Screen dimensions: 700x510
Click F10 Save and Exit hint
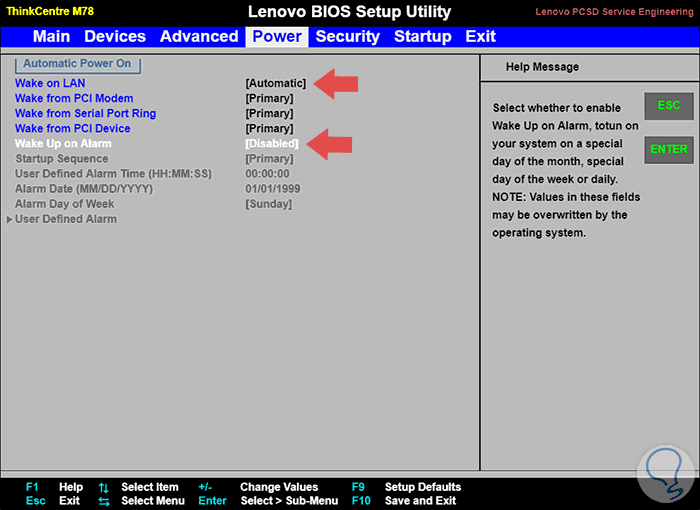point(404,501)
